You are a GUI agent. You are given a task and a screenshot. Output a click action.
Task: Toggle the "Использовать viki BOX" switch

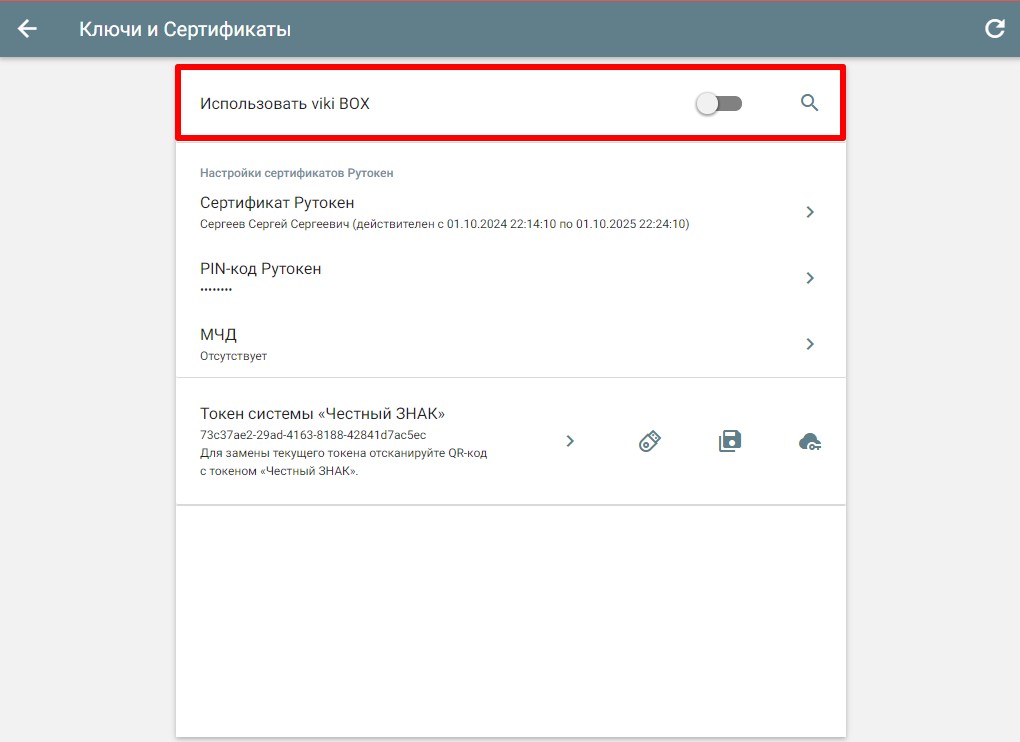tap(719, 103)
